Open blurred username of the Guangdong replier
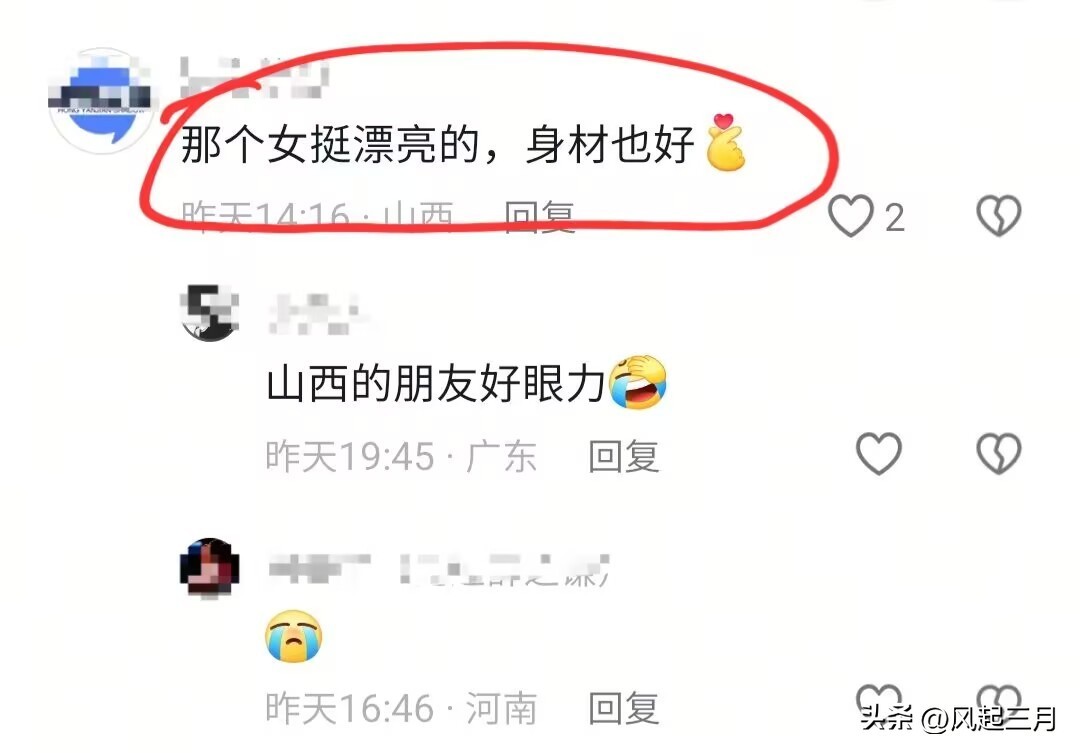Viewport: 1080px width, 753px height. click(316, 314)
